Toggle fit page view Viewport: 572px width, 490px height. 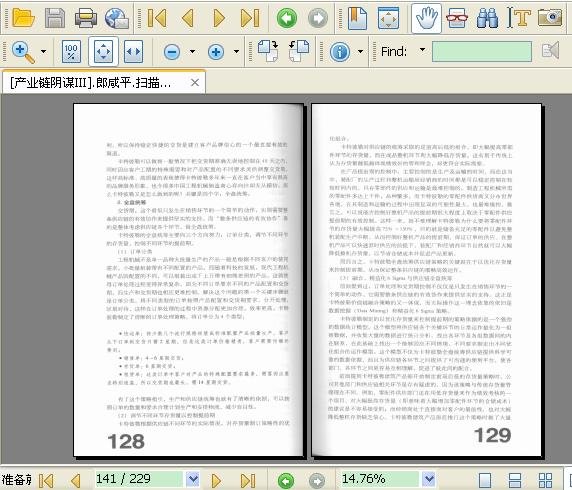(x=103, y=51)
